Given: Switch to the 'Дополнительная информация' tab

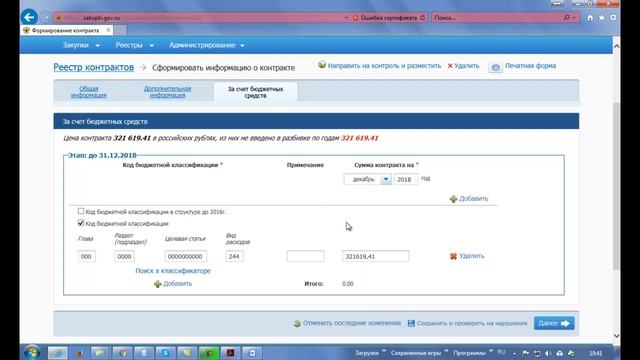Looking at the screenshot, I should point(167,92).
